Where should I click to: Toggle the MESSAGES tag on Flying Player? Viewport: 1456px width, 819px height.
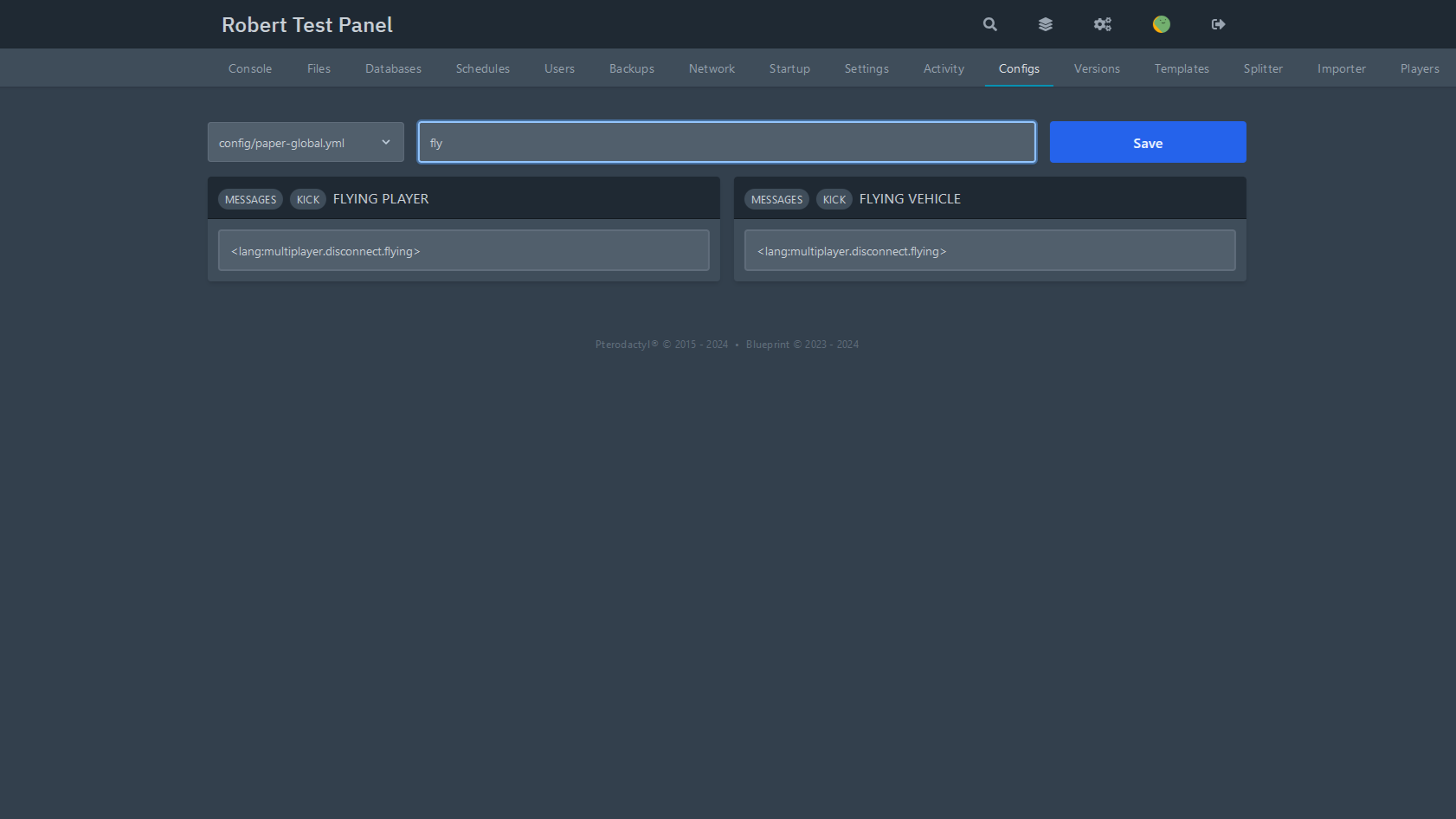click(250, 199)
